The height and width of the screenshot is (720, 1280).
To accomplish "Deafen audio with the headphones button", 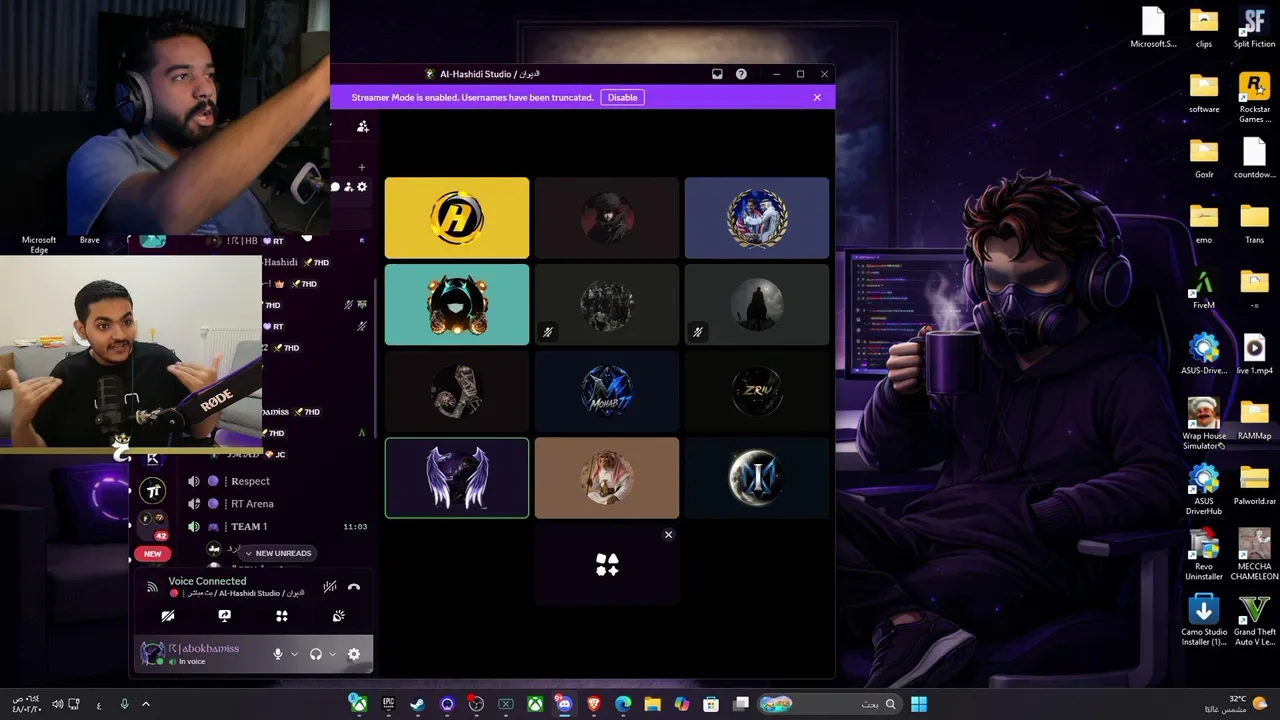I will (x=316, y=654).
